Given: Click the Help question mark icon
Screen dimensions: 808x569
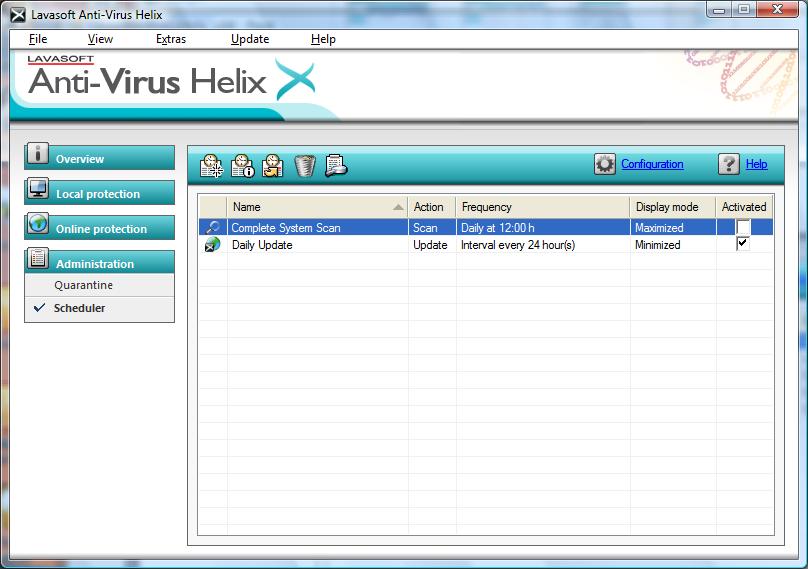Looking at the screenshot, I should pos(729,165).
